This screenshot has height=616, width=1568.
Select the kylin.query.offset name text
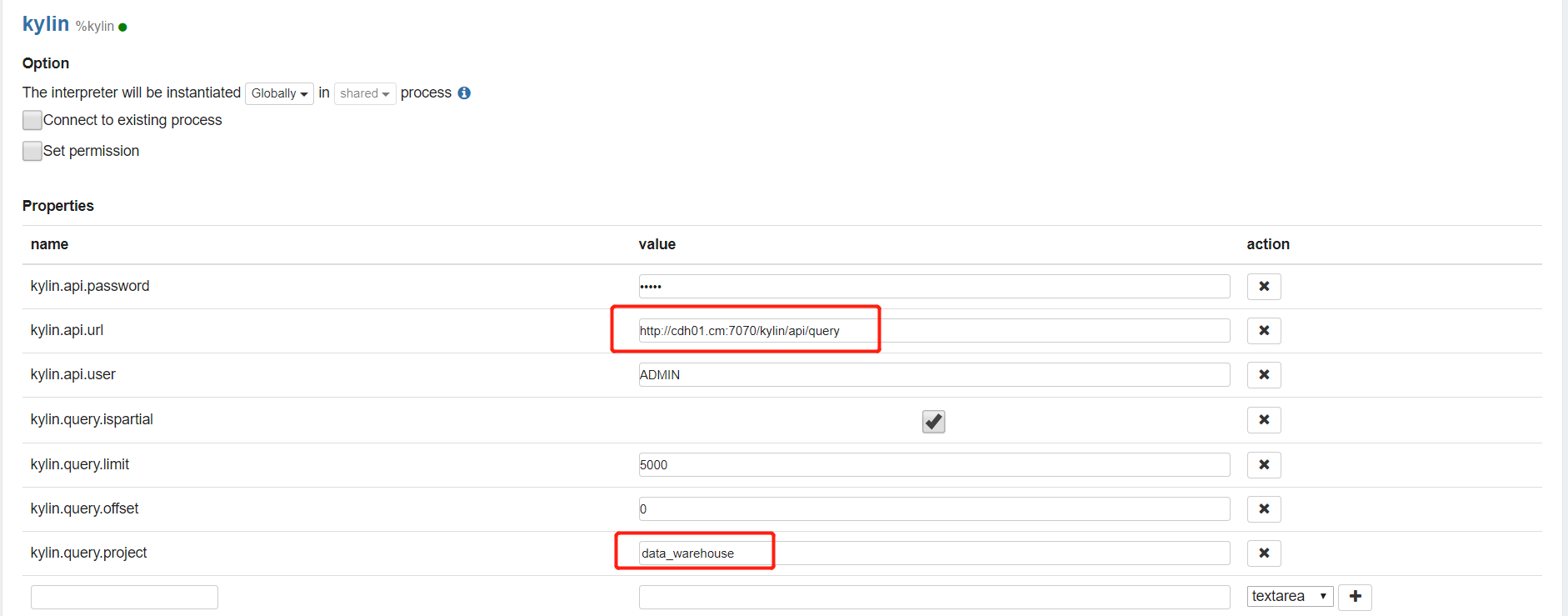[x=85, y=508]
